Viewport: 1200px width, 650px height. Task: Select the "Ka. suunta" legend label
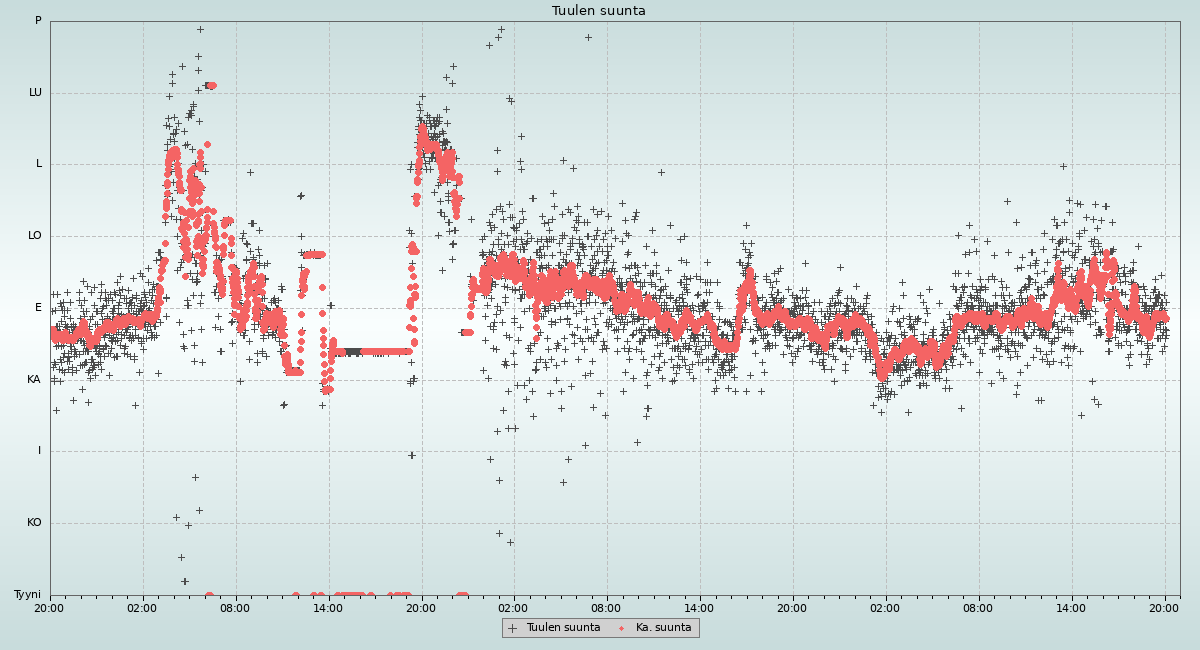click(x=663, y=628)
